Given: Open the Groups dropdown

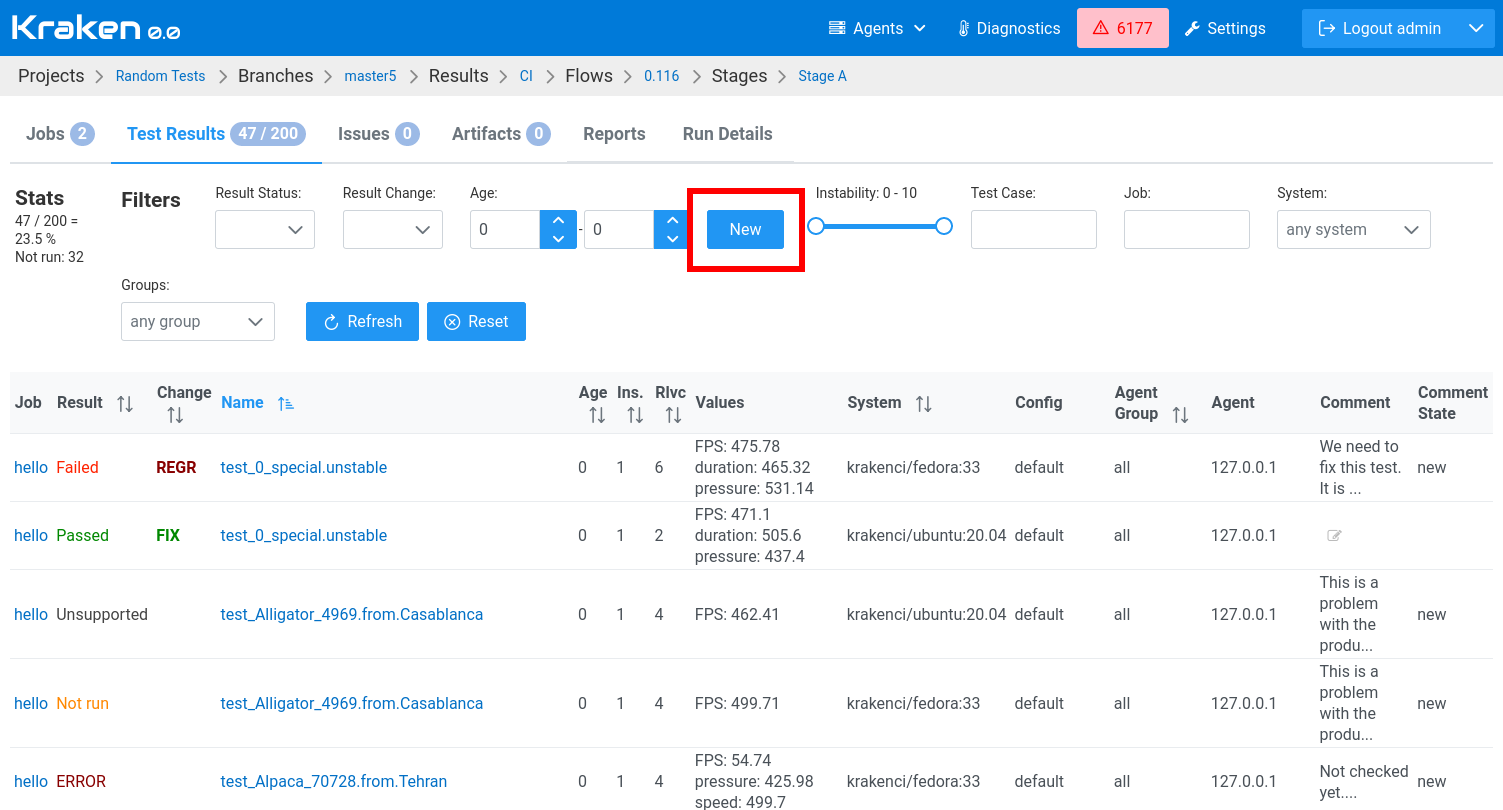Looking at the screenshot, I should click(x=198, y=321).
